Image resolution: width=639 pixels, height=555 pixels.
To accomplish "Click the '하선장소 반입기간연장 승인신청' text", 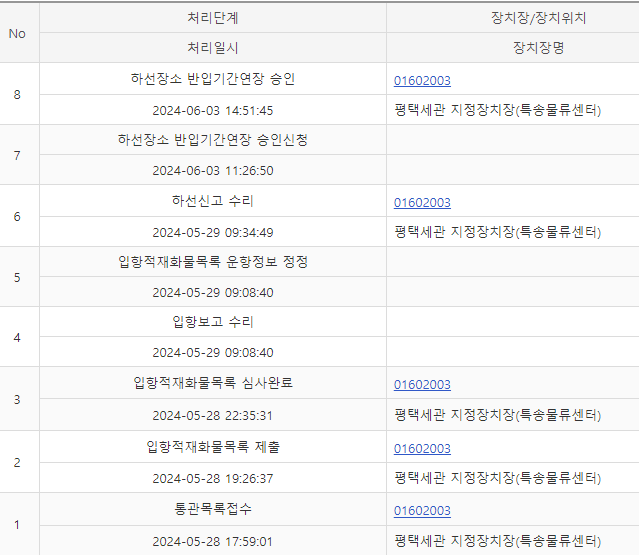I will (x=213, y=140).
